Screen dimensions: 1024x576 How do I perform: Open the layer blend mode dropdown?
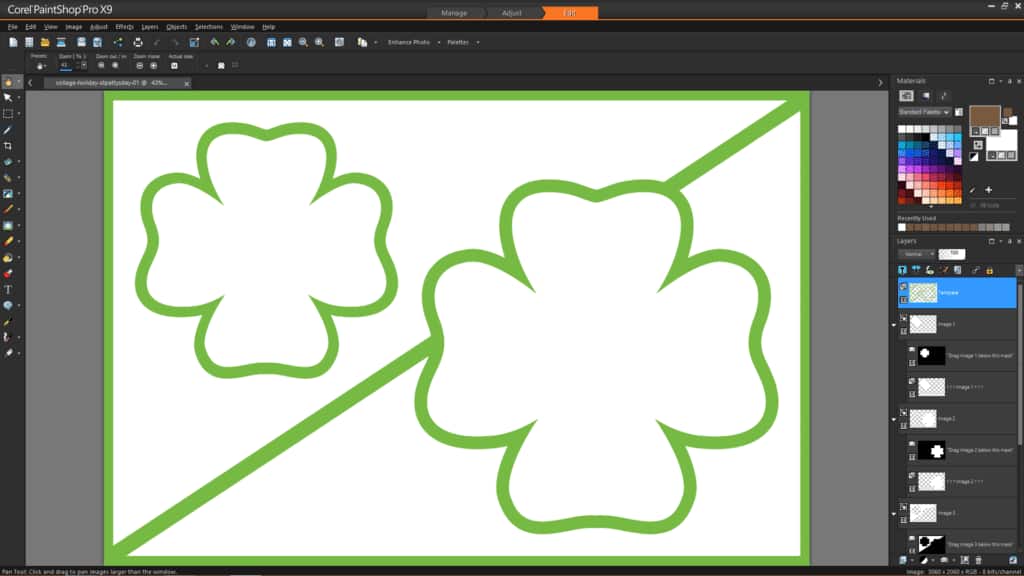click(x=916, y=254)
